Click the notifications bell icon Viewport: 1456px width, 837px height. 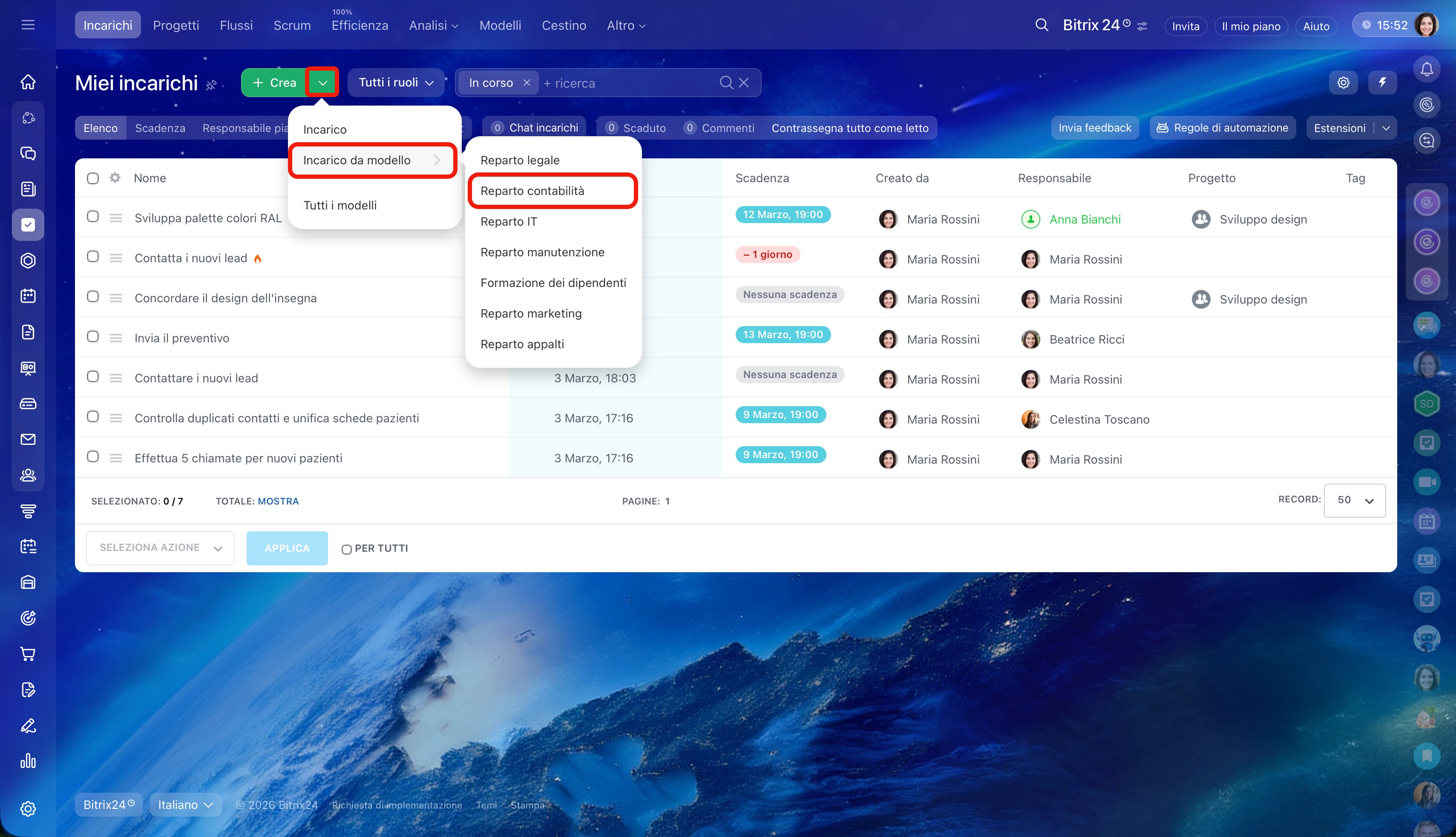[1426, 69]
